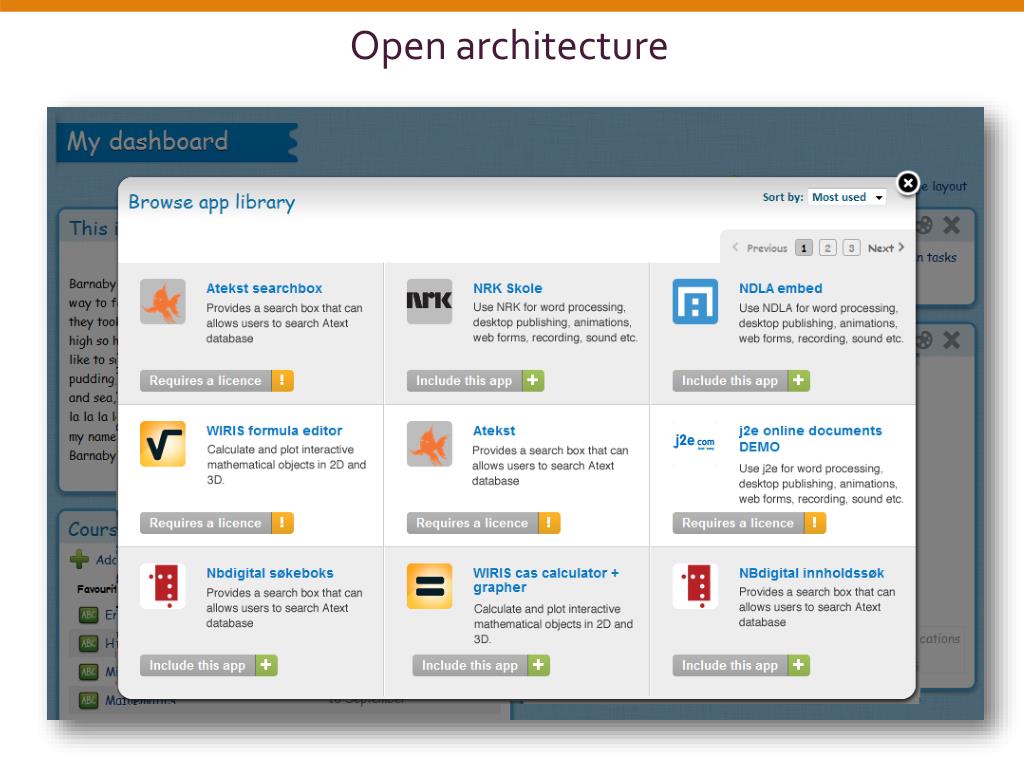Include the Nbdigital søkeboks app
Screen dimensions: 1024x768
209,665
